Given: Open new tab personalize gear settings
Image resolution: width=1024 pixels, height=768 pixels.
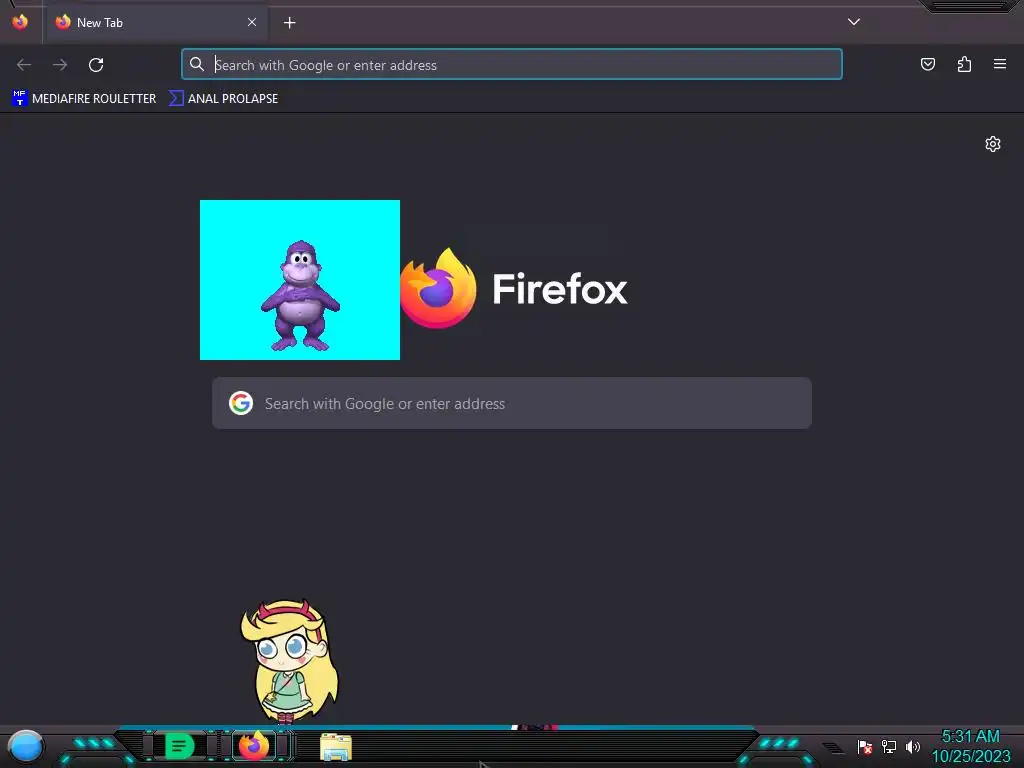Looking at the screenshot, I should coord(993,144).
